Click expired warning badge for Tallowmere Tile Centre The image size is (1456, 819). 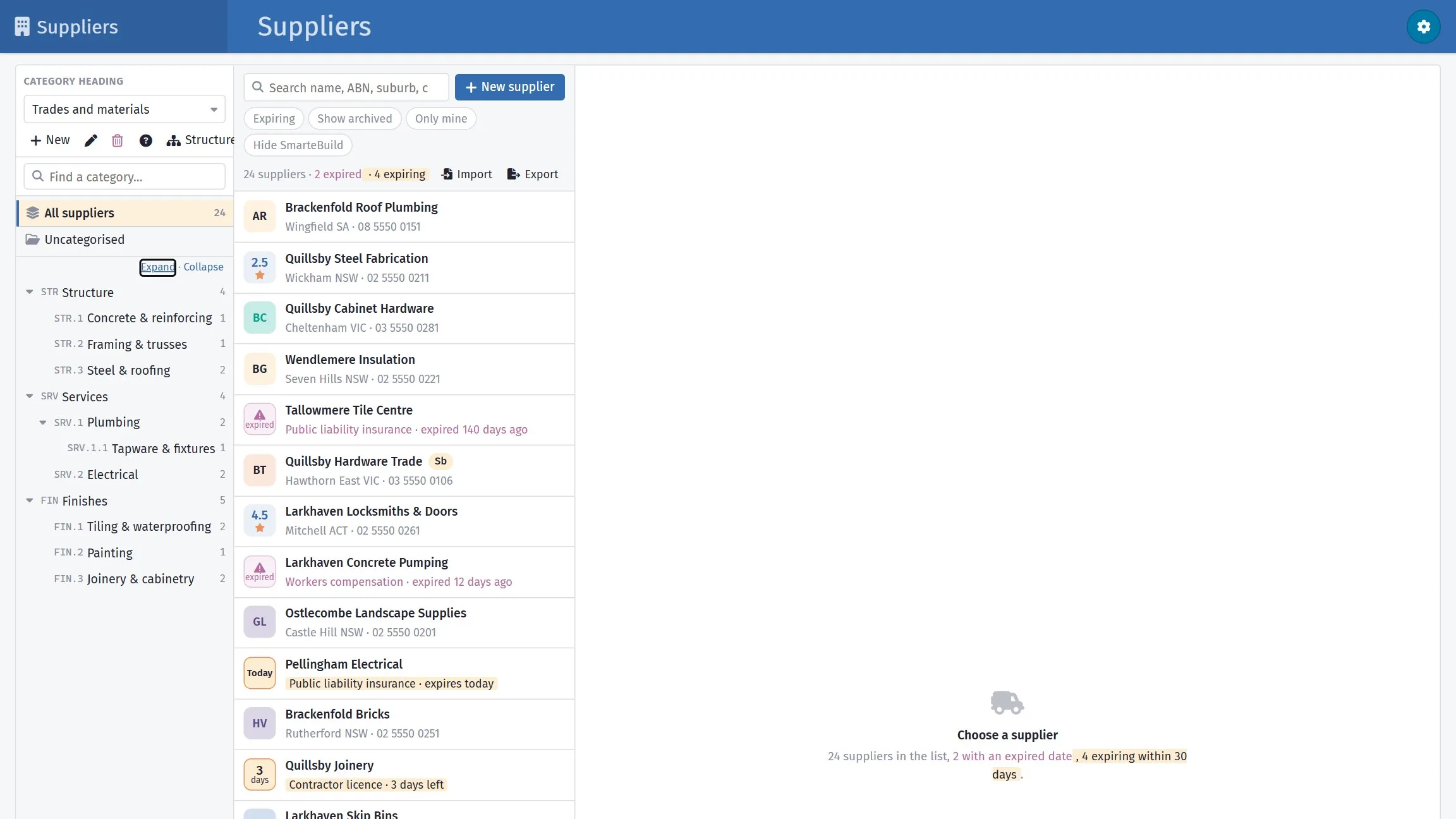(x=260, y=419)
